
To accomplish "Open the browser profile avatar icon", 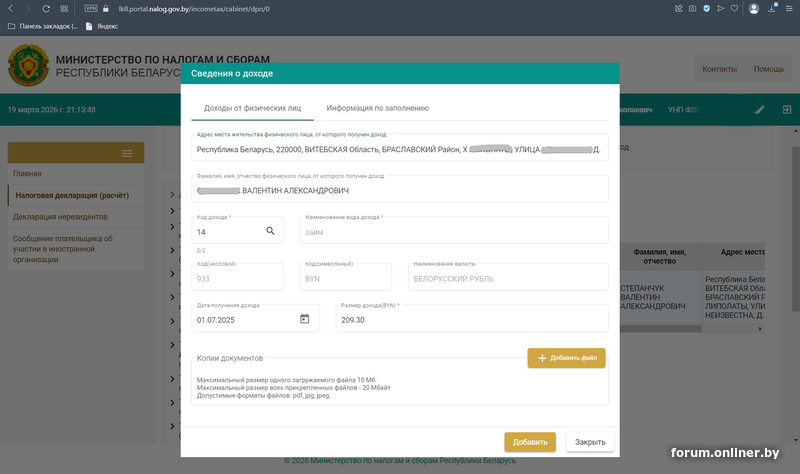I will click(754, 9).
